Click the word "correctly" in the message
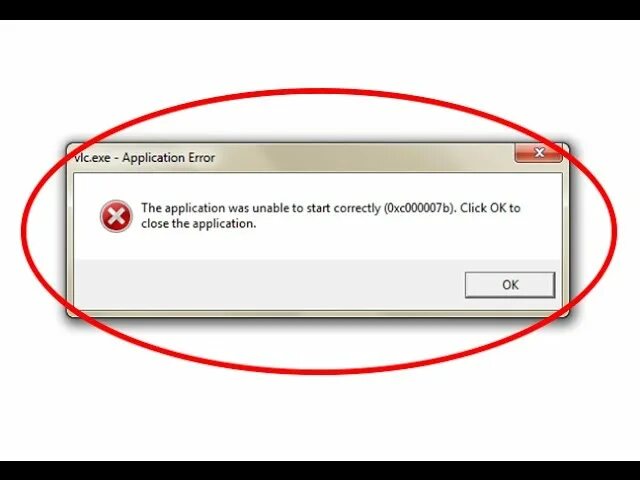 [357, 209]
